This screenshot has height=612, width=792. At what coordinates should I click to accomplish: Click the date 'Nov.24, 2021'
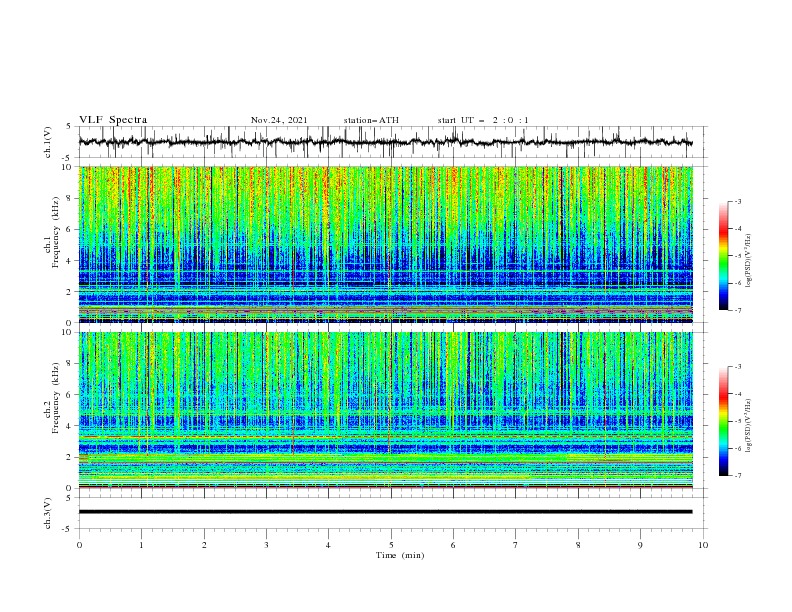[279, 120]
